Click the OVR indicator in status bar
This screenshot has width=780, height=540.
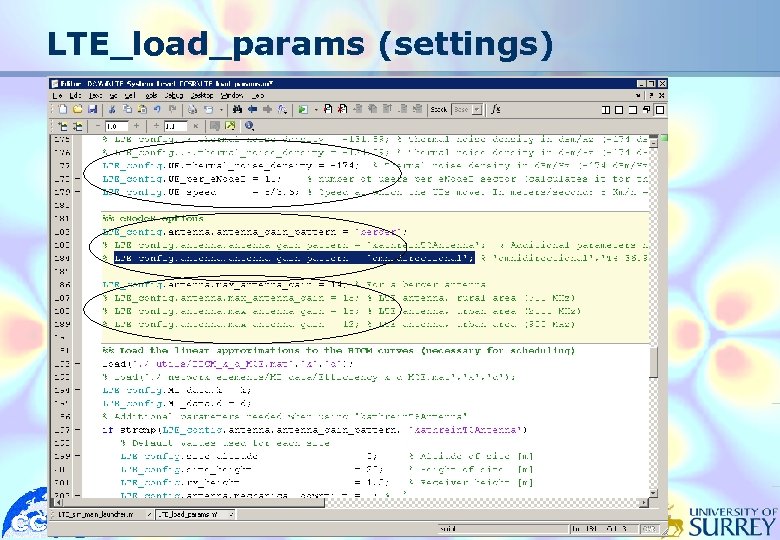click(x=649, y=529)
